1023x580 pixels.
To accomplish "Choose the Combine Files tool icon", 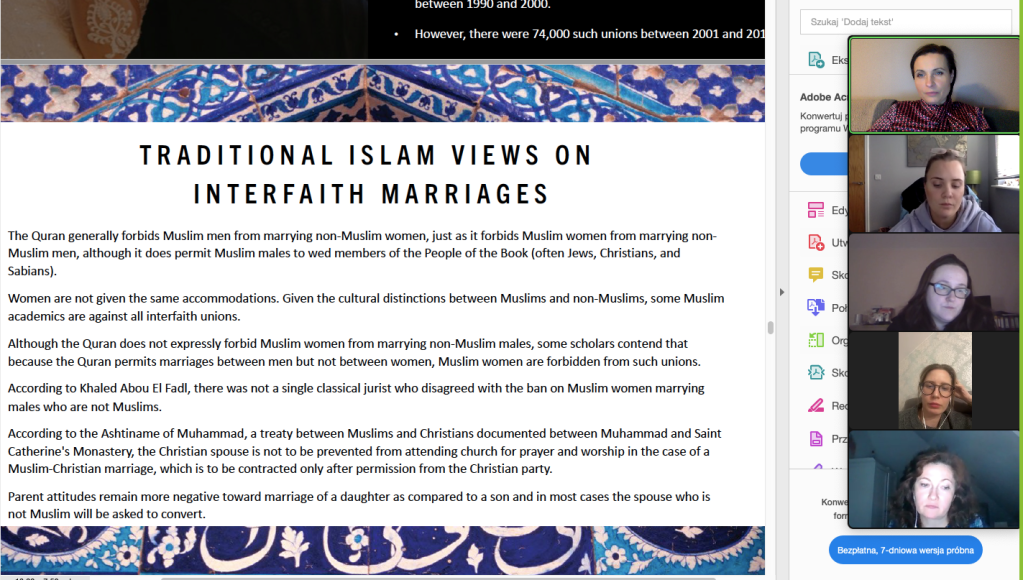I will [x=815, y=308].
